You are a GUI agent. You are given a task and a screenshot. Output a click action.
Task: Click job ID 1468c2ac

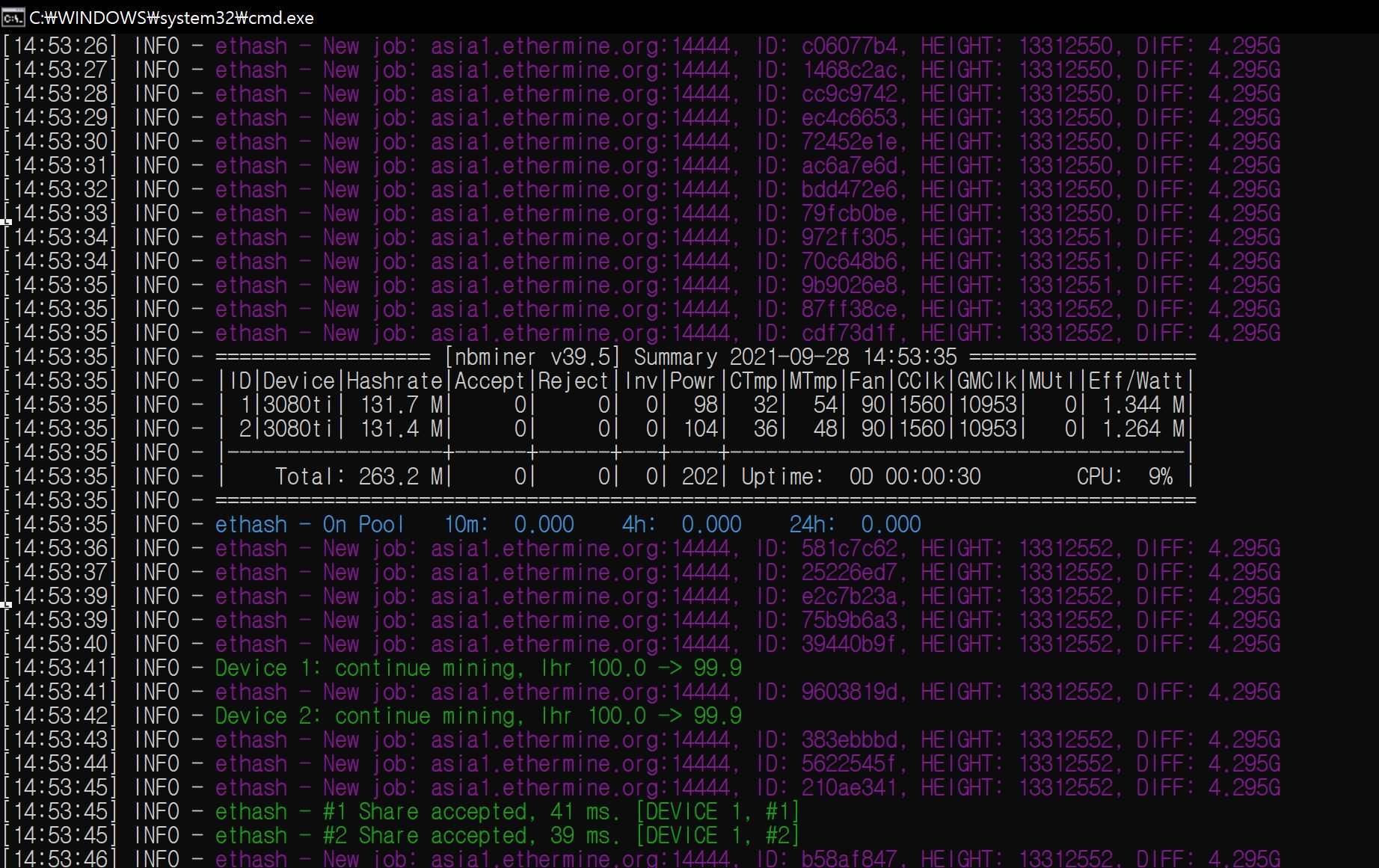pos(850,70)
